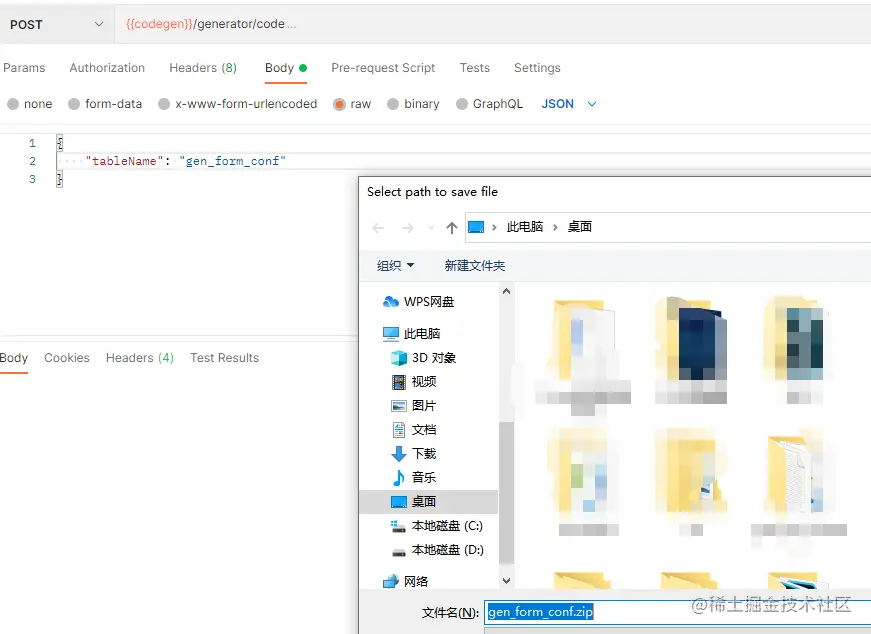The image size is (871, 634).
Task: Click line 2 with "tableName" in the editor
Action: click(x=186, y=161)
